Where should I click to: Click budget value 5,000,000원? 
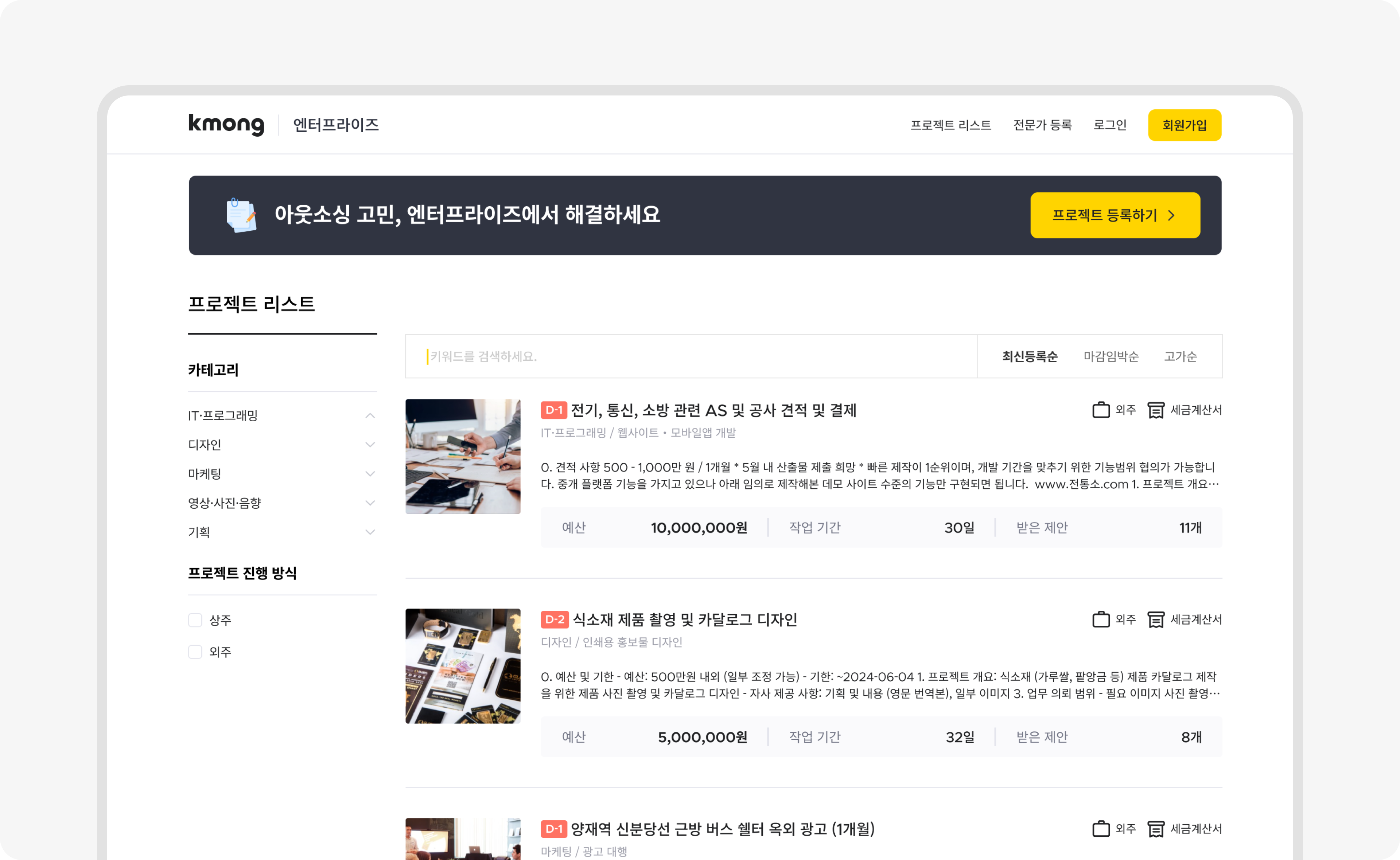click(703, 737)
